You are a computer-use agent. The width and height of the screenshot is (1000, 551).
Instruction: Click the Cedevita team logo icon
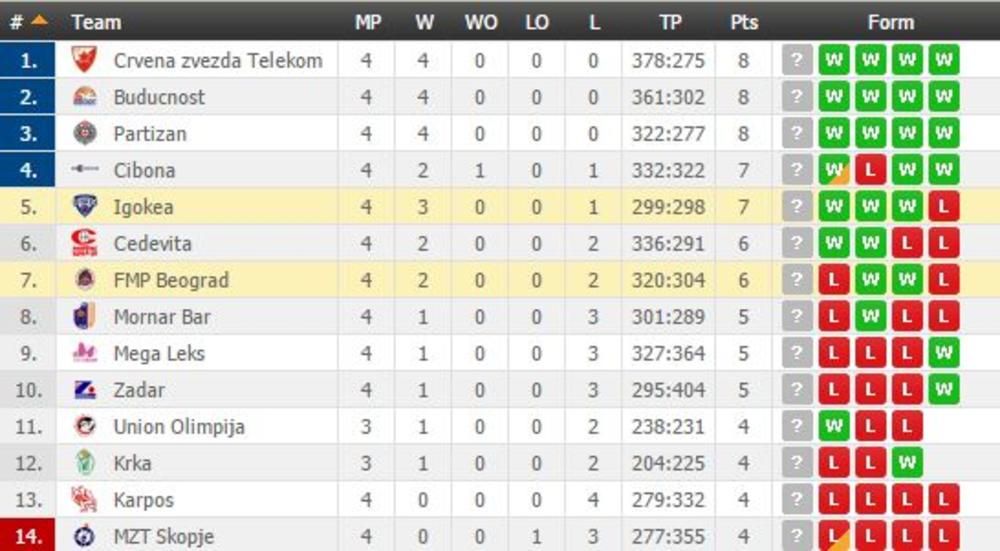(x=85, y=243)
